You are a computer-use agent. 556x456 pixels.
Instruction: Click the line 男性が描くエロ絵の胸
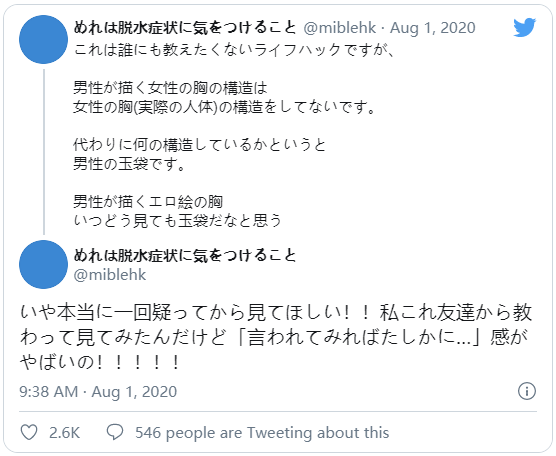(x=148, y=202)
